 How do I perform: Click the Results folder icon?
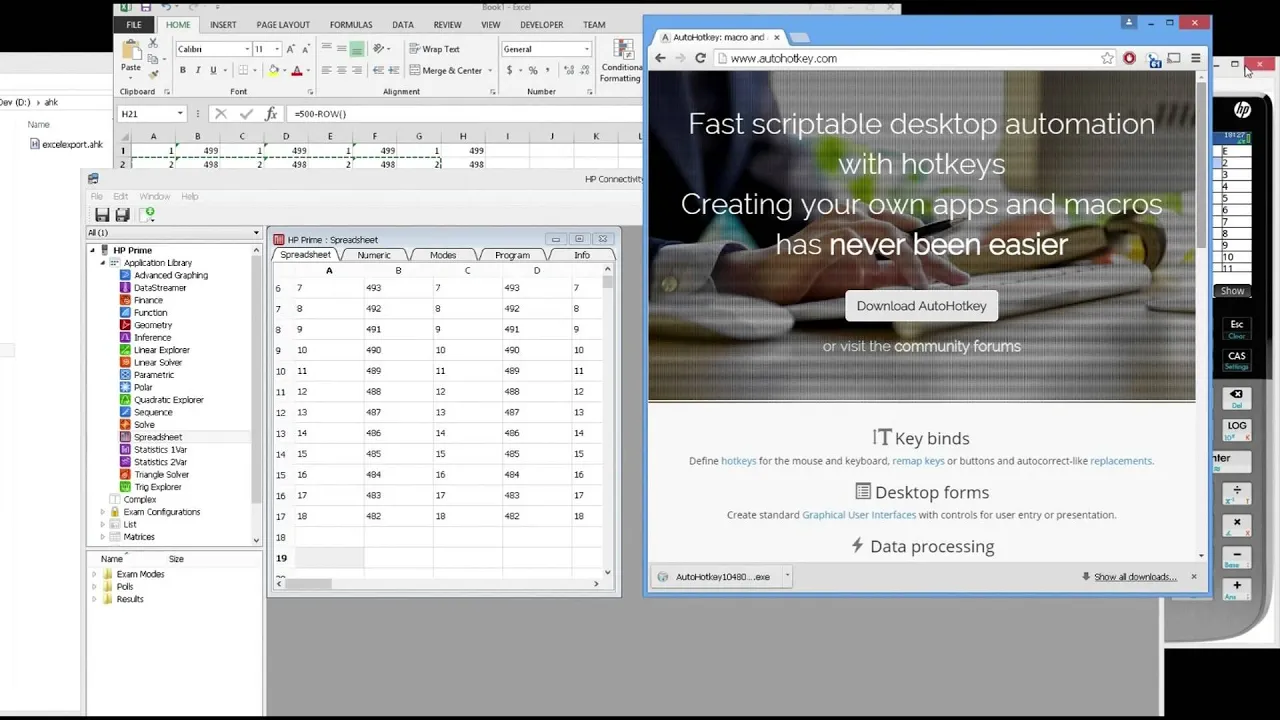(108, 599)
